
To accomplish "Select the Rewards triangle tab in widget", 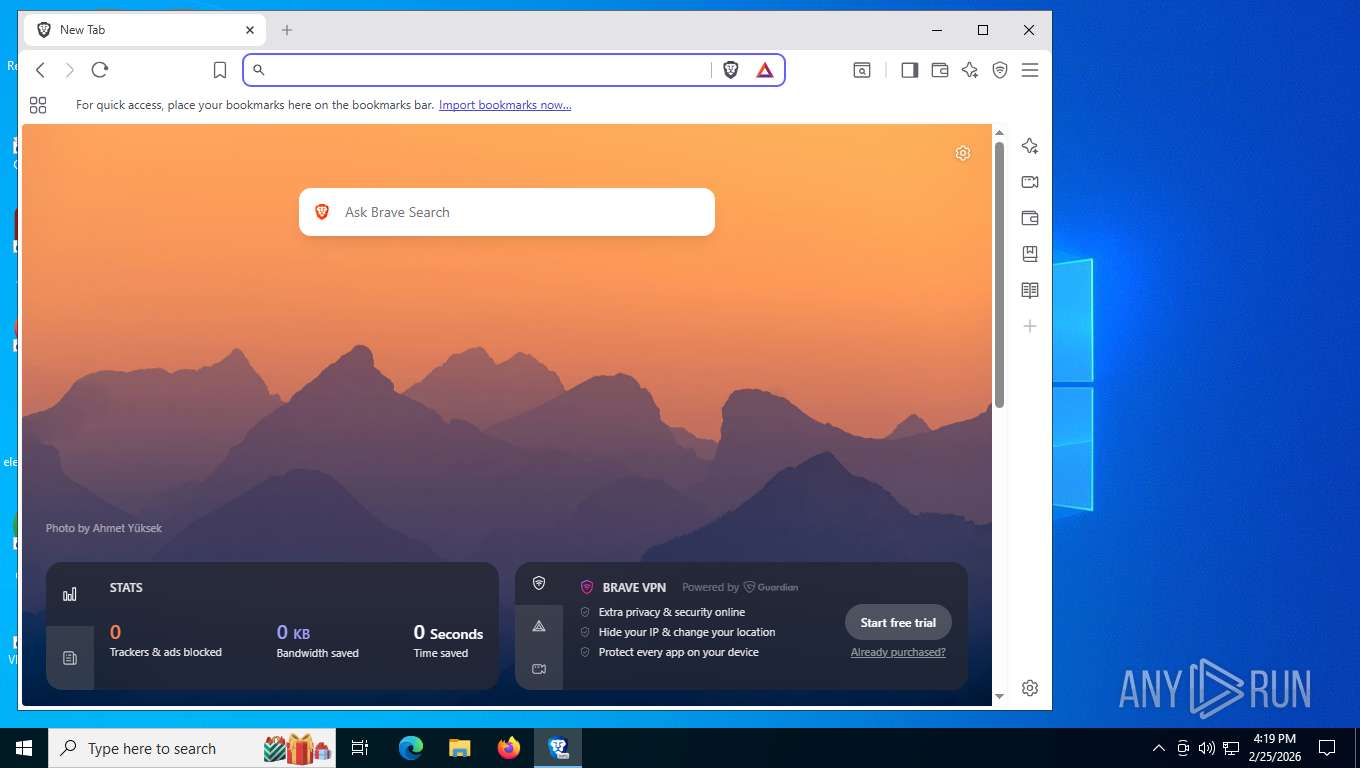I will 539,626.
